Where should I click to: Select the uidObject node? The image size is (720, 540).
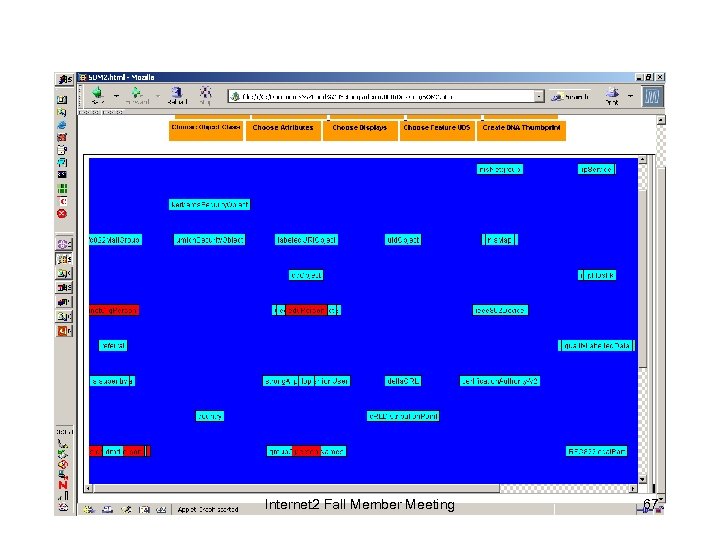(x=403, y=240)
